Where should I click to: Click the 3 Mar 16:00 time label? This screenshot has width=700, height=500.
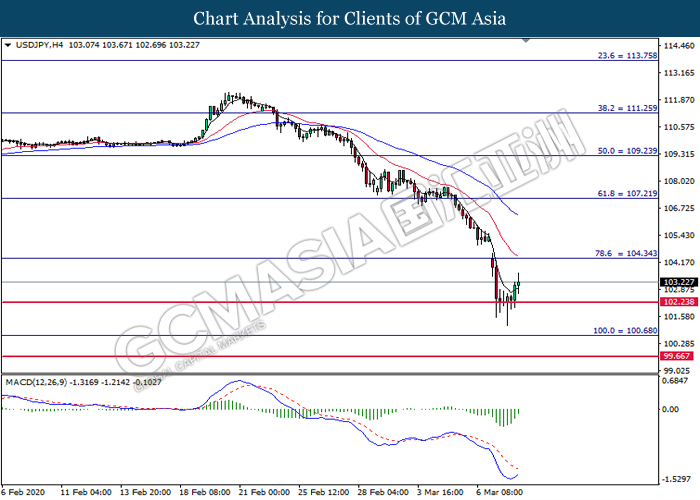pos(441,492)
